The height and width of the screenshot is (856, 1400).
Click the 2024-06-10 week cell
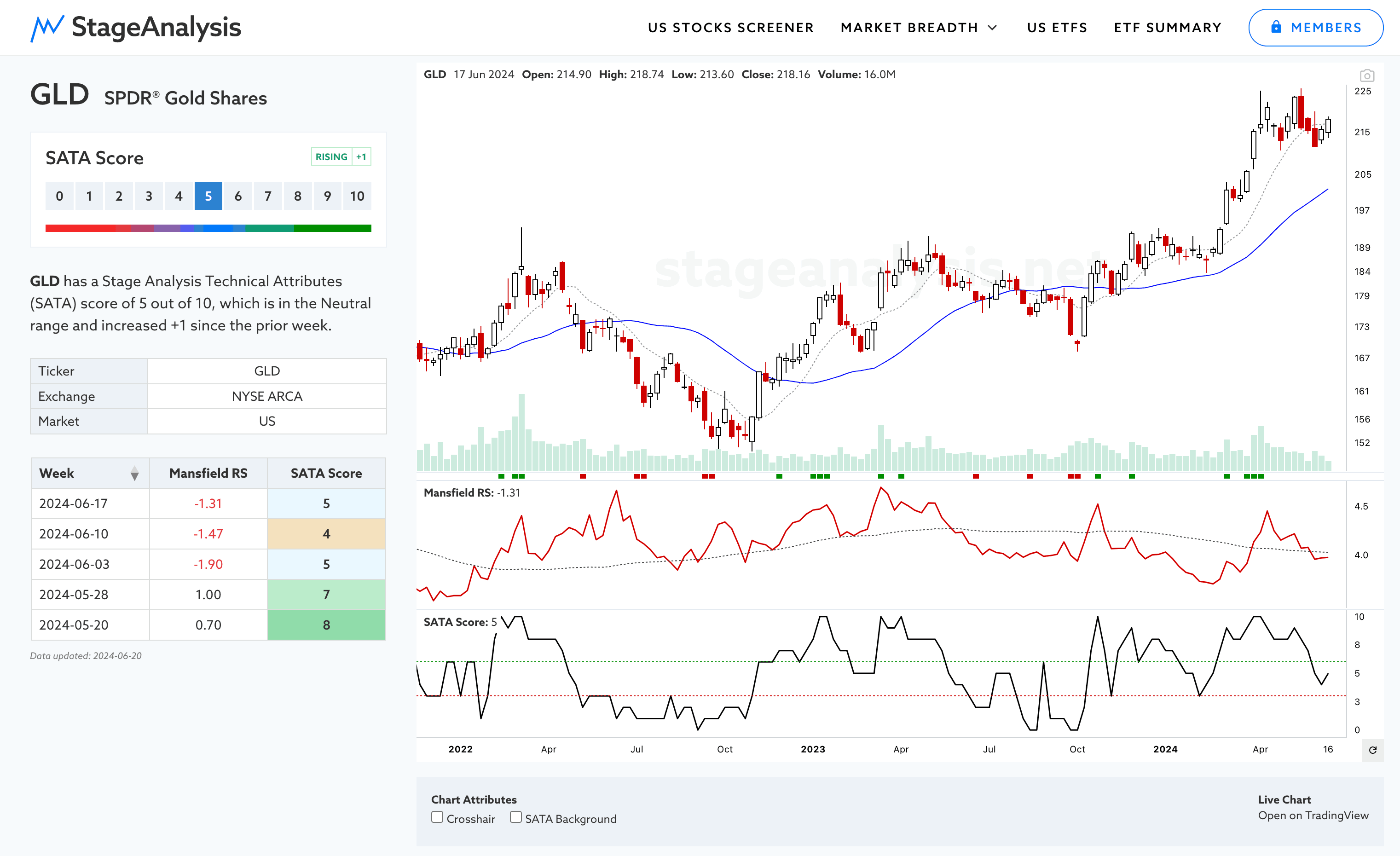coord(90,534)
